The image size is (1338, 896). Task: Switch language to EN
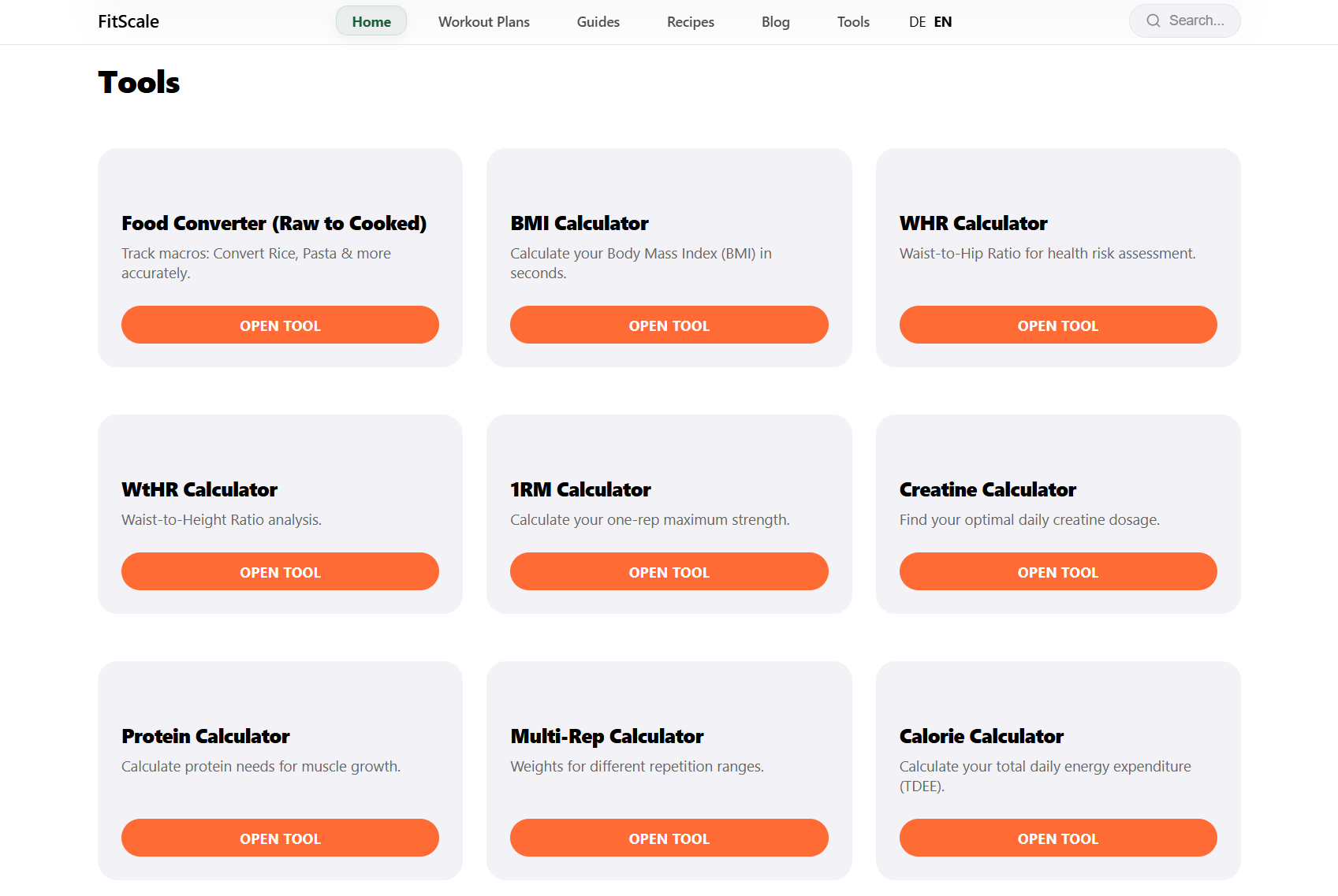tap(942, 21)
